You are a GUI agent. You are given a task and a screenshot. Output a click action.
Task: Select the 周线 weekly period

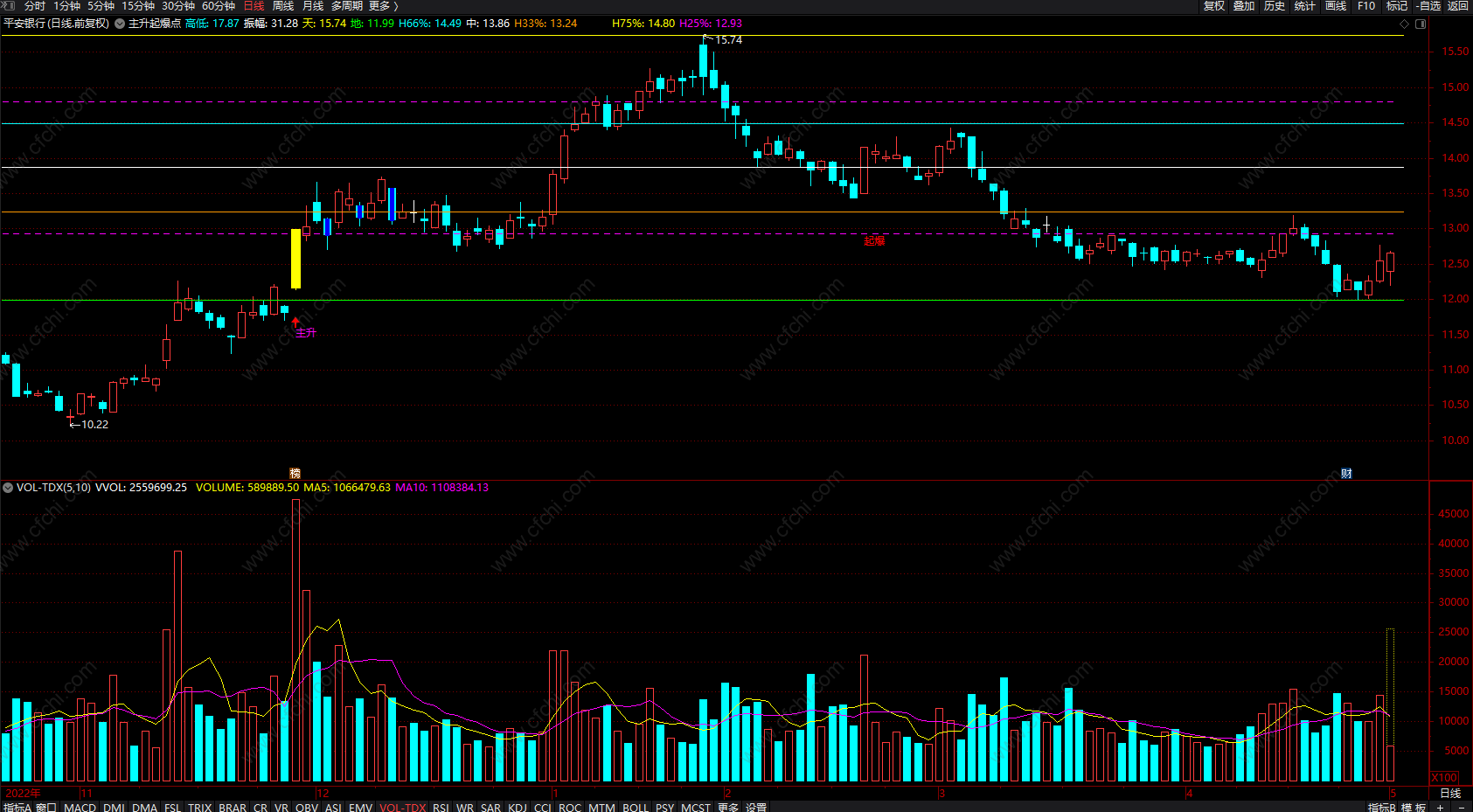pyautogui.click(x=283, y=6)
